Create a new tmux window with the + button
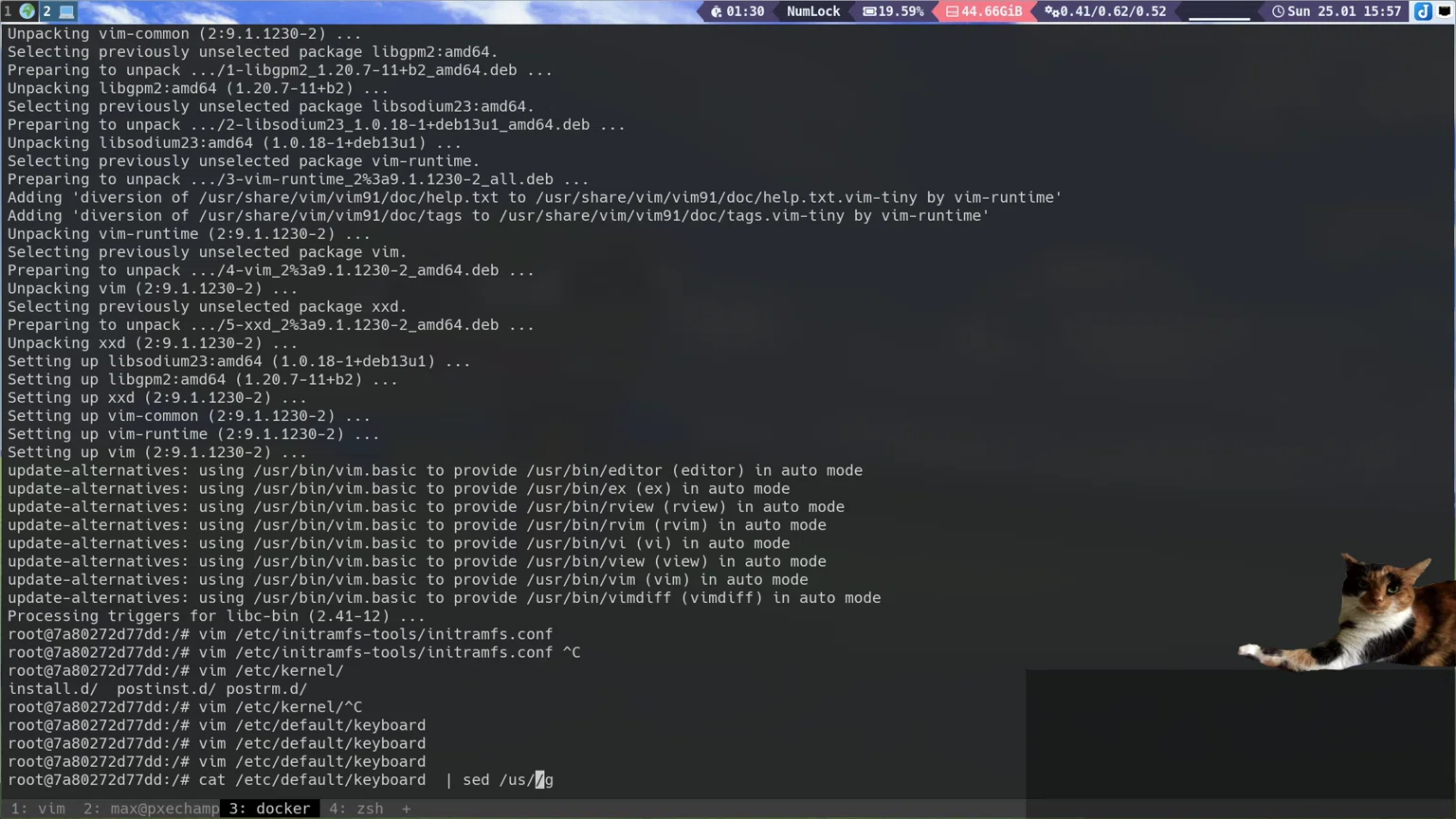This screenshot has width=1456, height=819. tap(407, 809)
